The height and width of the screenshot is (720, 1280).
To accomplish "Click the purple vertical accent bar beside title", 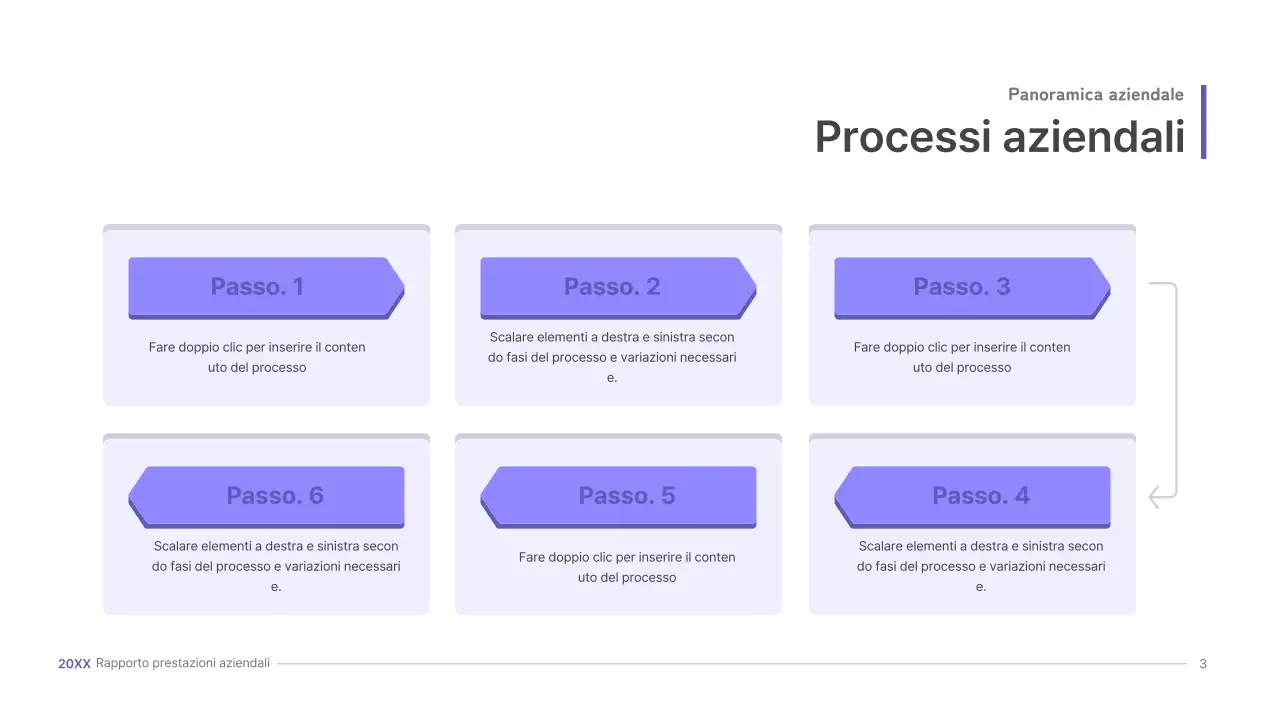I will [x=1203, y=122].
